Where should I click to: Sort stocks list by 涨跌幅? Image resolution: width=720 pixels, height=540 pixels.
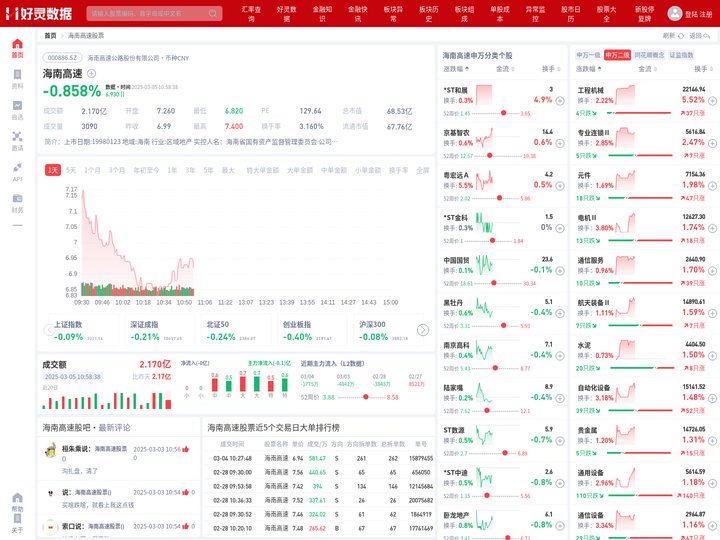point(456,69)
